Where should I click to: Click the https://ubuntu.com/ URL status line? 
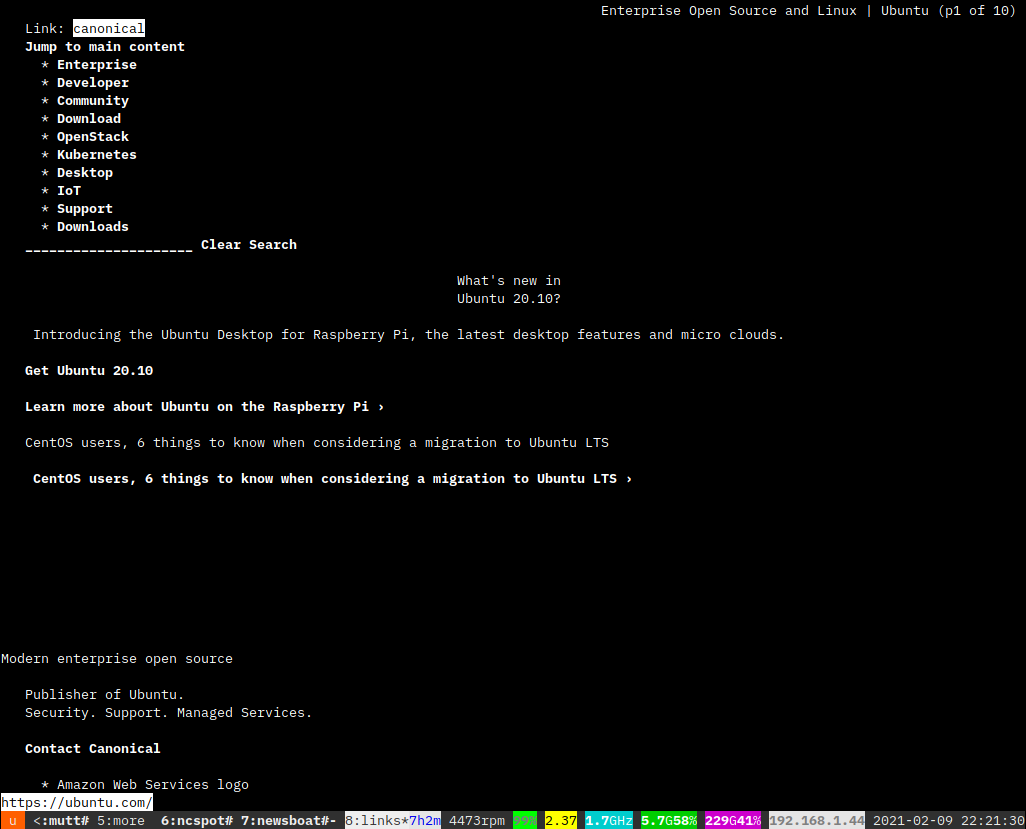click(x=77, y=802)
